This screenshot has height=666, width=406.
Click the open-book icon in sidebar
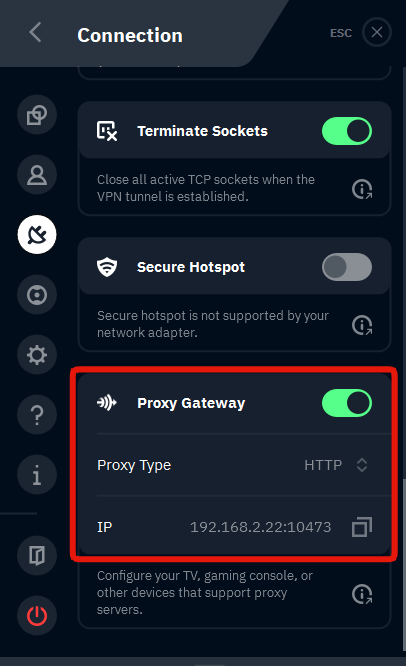click(37, 555)
